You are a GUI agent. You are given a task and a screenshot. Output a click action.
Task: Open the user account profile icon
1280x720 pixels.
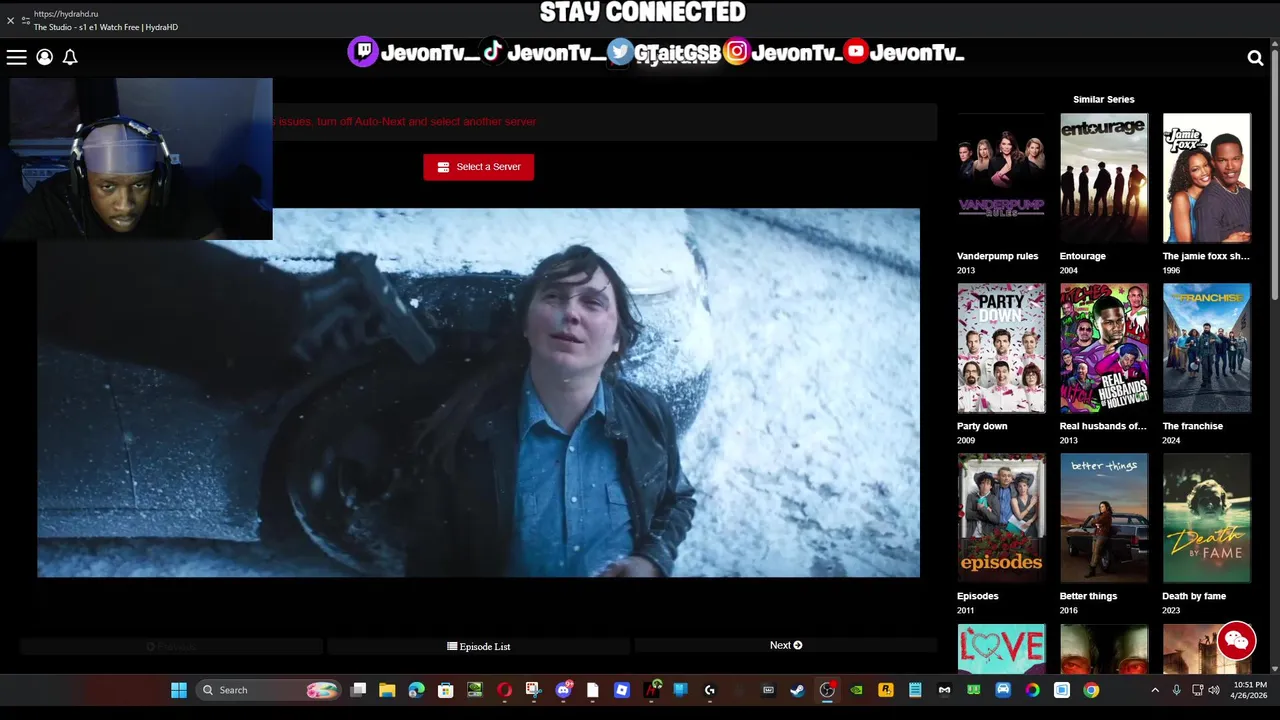coord(44,57)
